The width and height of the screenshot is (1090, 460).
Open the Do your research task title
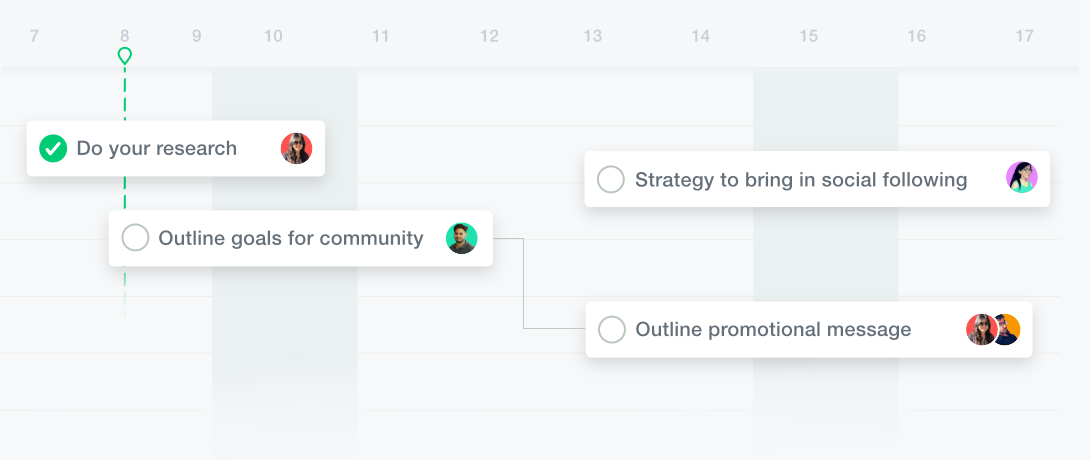[157, 149]
